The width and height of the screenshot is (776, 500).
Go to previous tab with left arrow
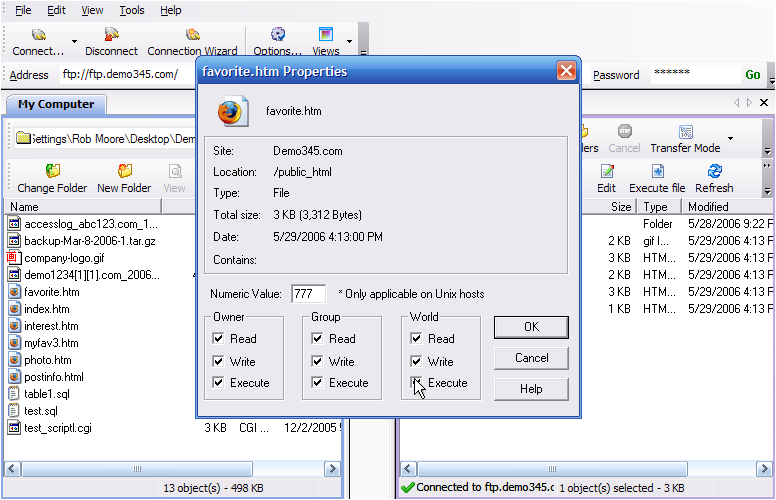tap(737, 102)
